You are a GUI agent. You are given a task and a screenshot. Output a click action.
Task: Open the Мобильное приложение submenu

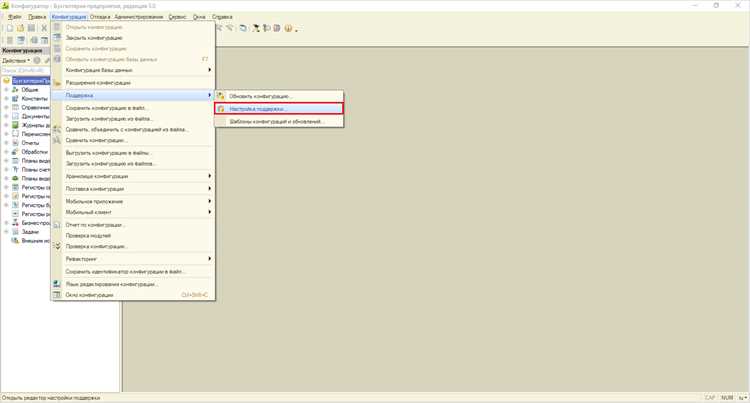(133, 201)
